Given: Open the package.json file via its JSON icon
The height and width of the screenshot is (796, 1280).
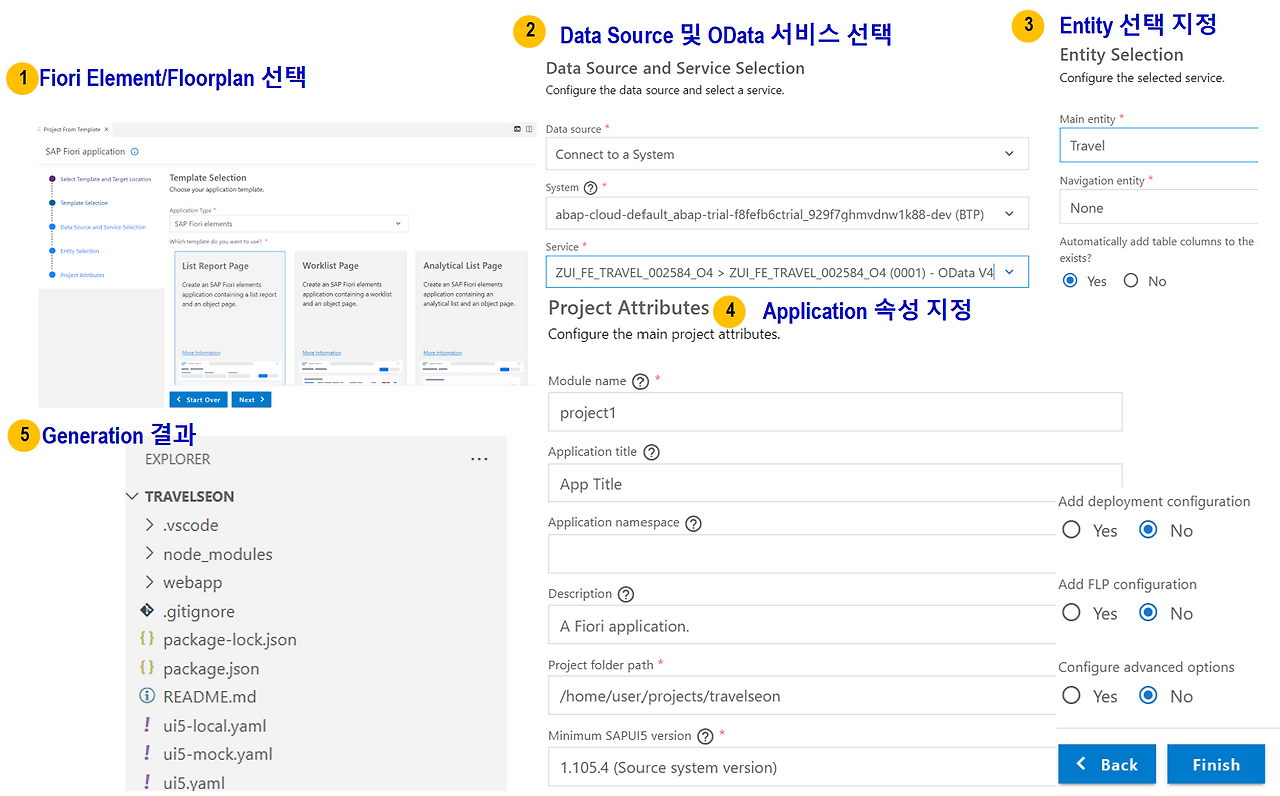Looking at the screenshot, I should (146, 668).
